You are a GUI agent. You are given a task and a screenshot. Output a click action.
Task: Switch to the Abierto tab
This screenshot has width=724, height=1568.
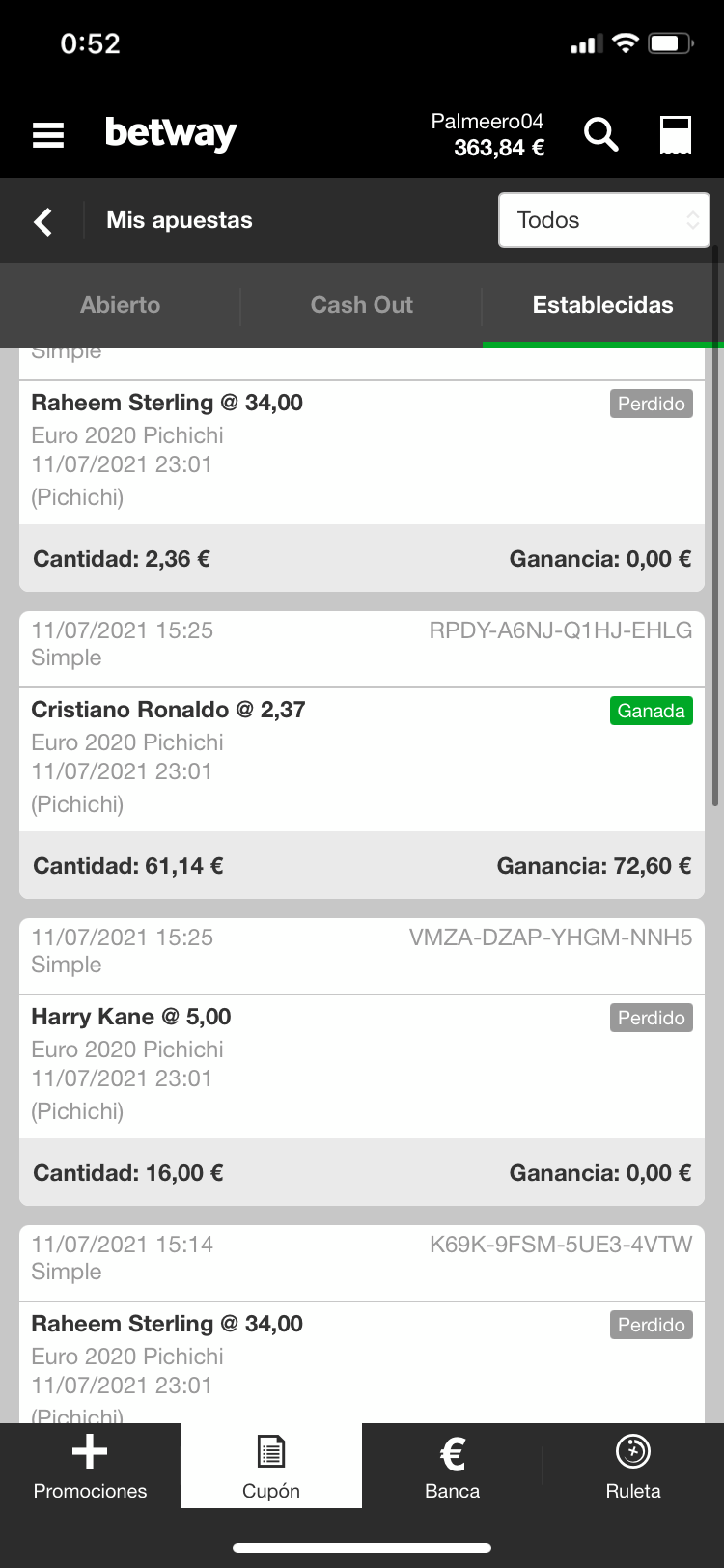120,305
